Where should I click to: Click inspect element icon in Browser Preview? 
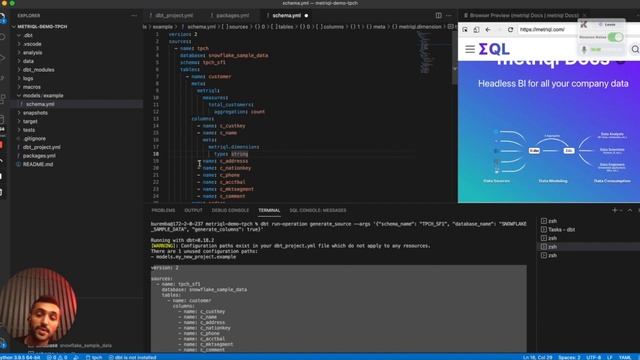[x=465, y=29]
